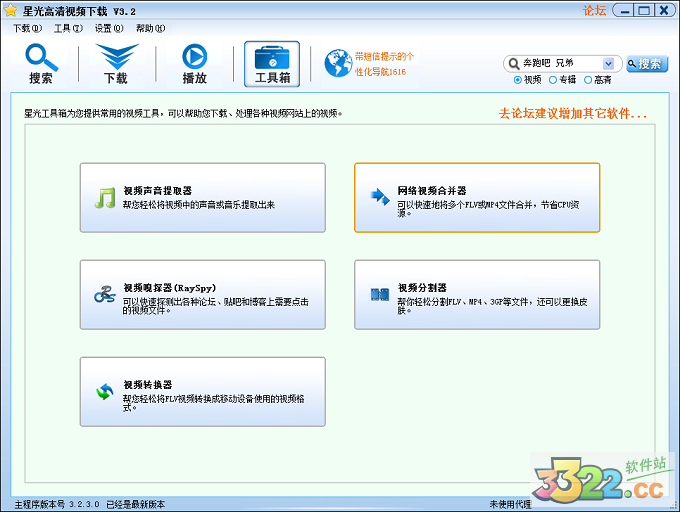Open the 工具(T) menu
This screenshot has height=512, width=680.
click(68, 28)
